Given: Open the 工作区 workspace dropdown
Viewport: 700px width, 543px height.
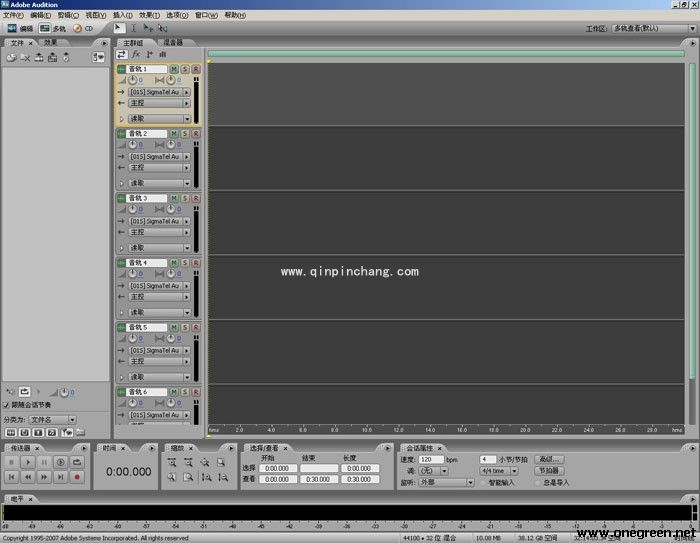Looking at the screenshot, I should point(654,29).
